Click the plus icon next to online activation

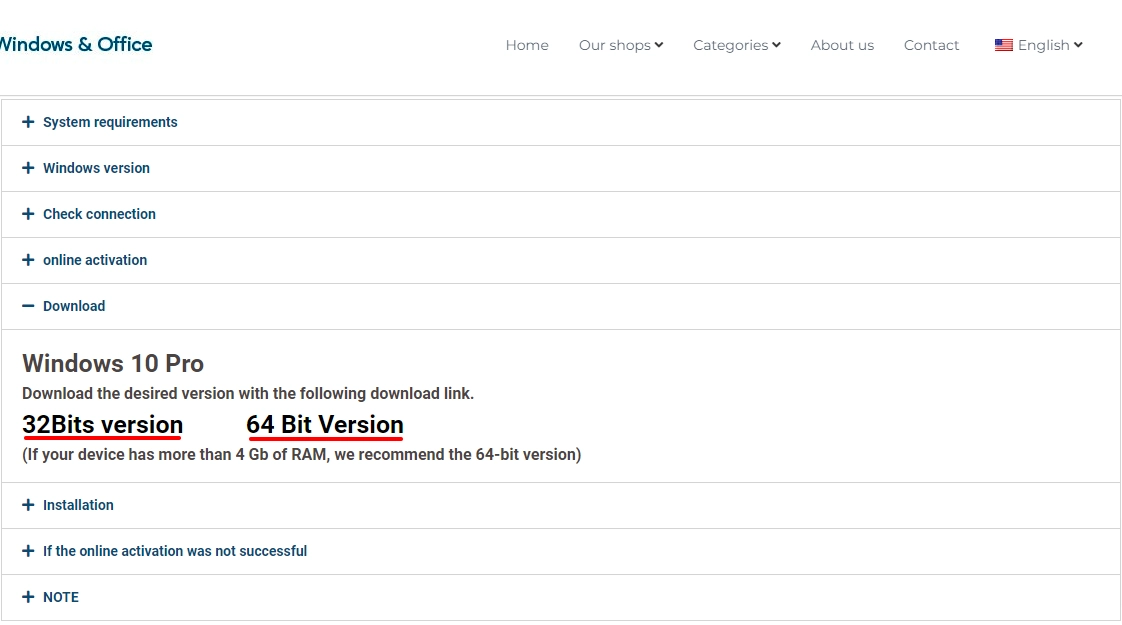click(28, 260)
